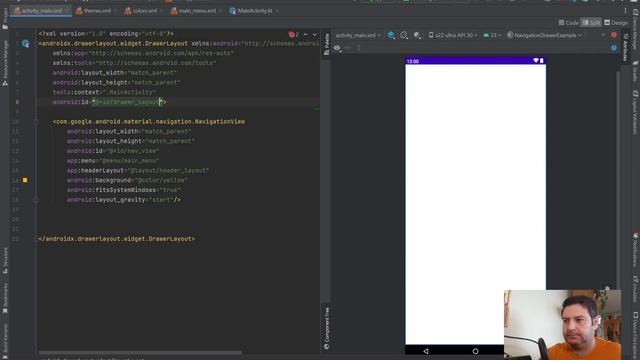This screenshot has height=360, width=640.
Task: Click the NavigationView opening tag text
Action: pos(149,122)
